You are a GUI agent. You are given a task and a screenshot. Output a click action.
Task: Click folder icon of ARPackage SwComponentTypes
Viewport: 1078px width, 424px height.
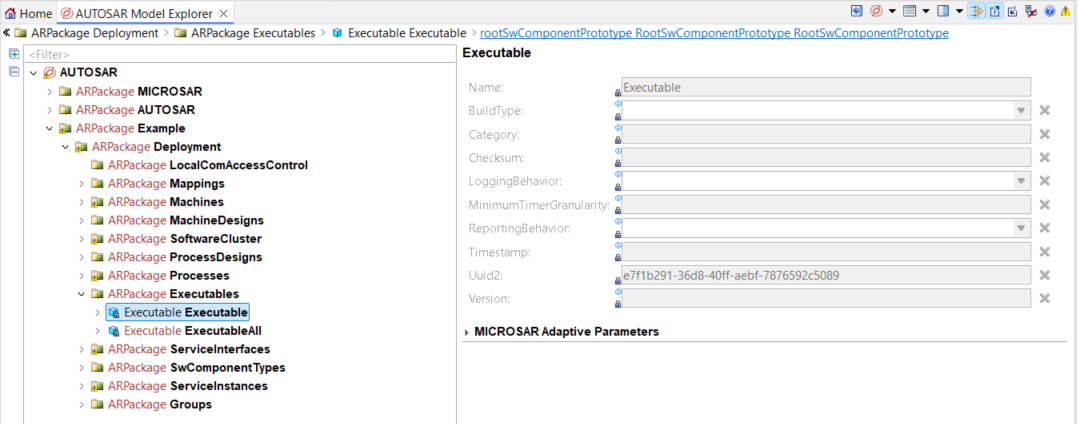coord(97,368)
